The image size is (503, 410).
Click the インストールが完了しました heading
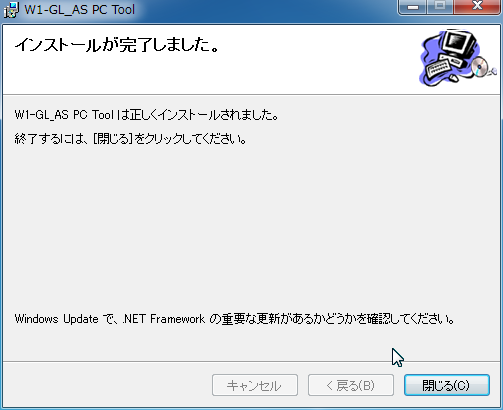(x=117, y=45)
